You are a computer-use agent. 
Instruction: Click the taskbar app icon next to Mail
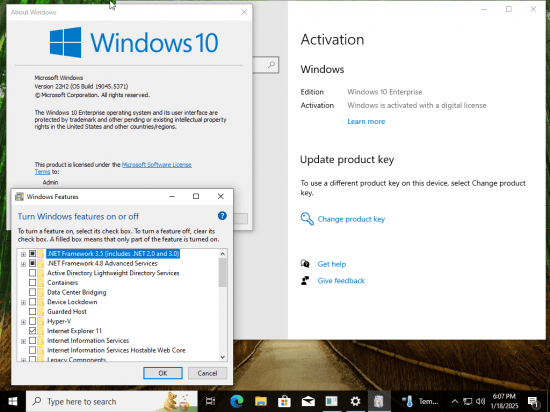[331, 401]
